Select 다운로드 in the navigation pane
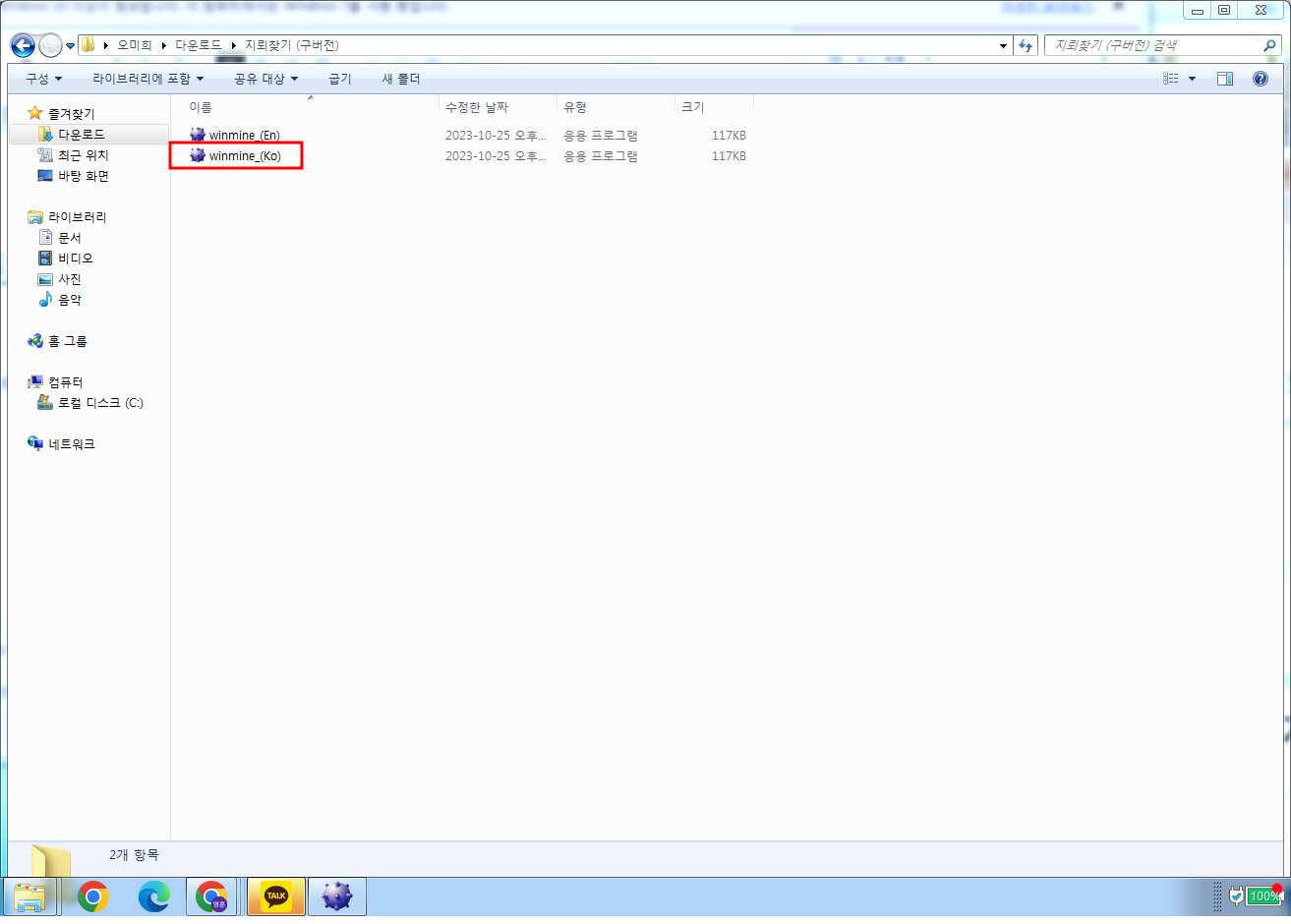Screen dimensions: 1291x924 pyautogui.click(x=88, y=135)
